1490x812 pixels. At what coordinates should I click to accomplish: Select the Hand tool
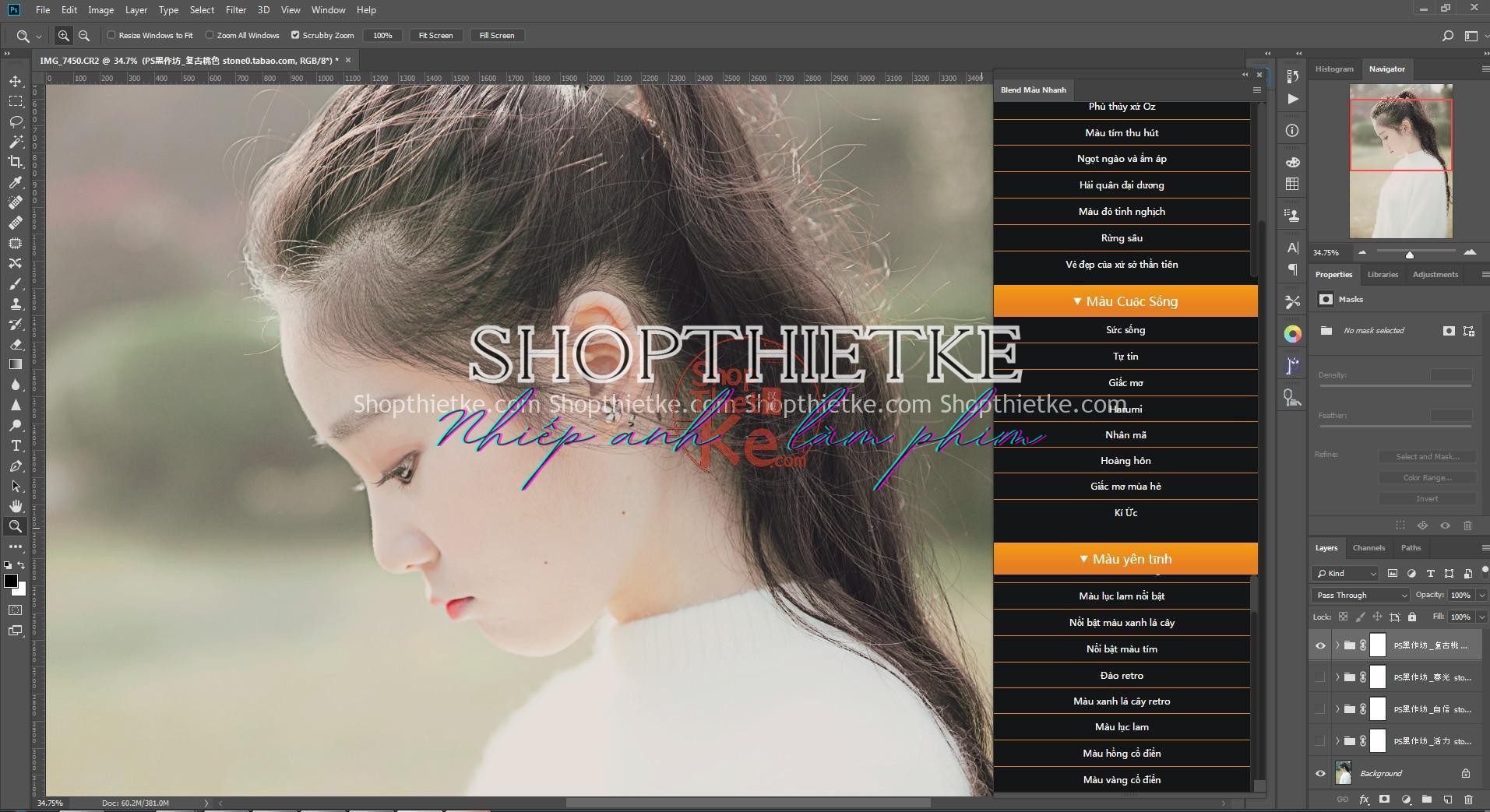16,505
